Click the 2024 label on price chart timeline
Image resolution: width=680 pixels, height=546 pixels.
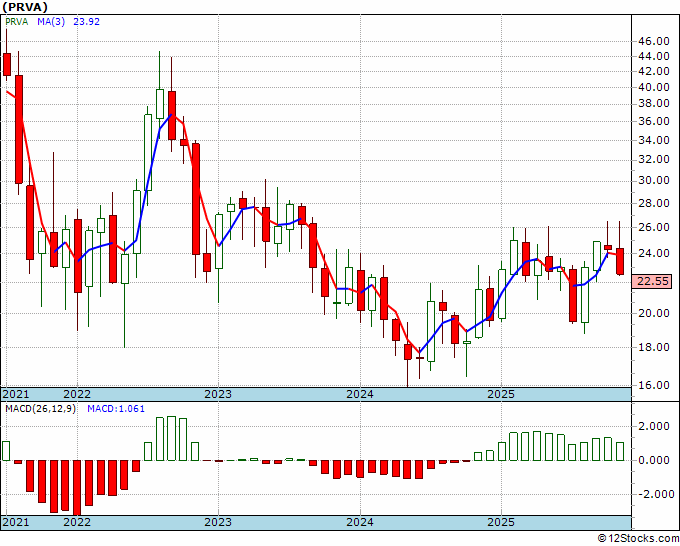pyautogui.click(x=360, y=394)
